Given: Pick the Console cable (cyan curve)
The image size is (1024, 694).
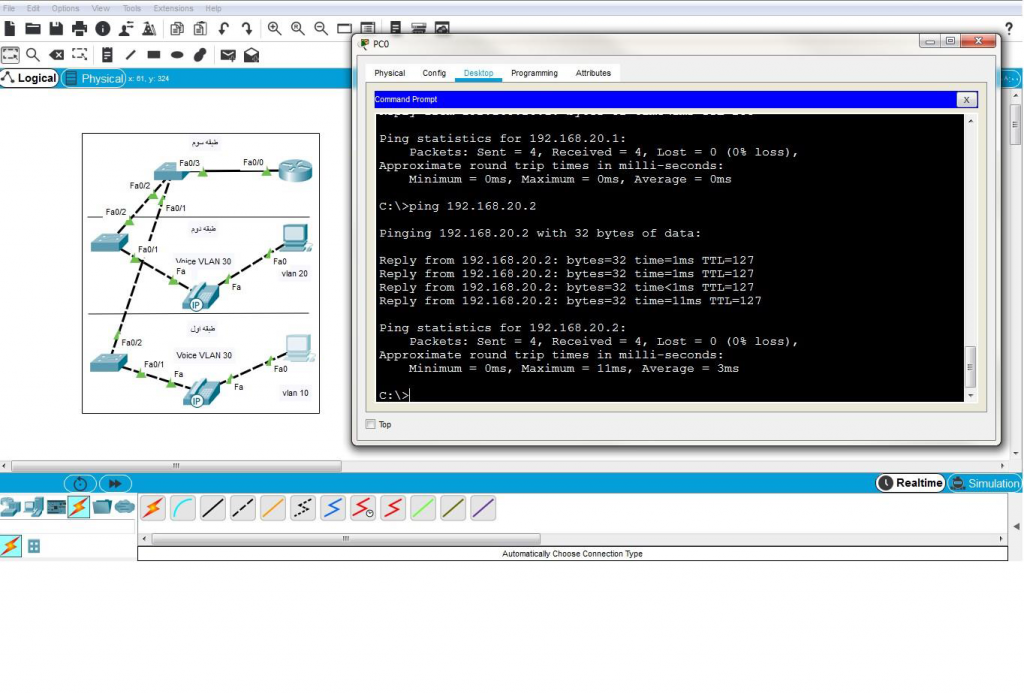Looking at the screenshot, I should pos(183,508).
